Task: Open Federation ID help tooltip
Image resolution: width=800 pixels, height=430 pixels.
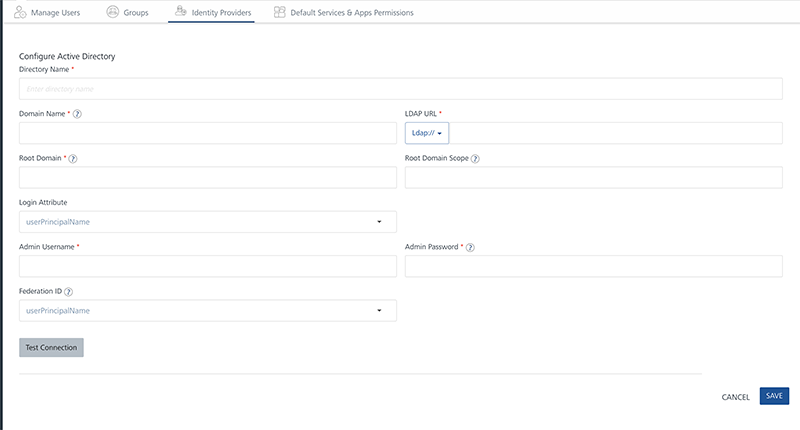Action: [69, 291]
